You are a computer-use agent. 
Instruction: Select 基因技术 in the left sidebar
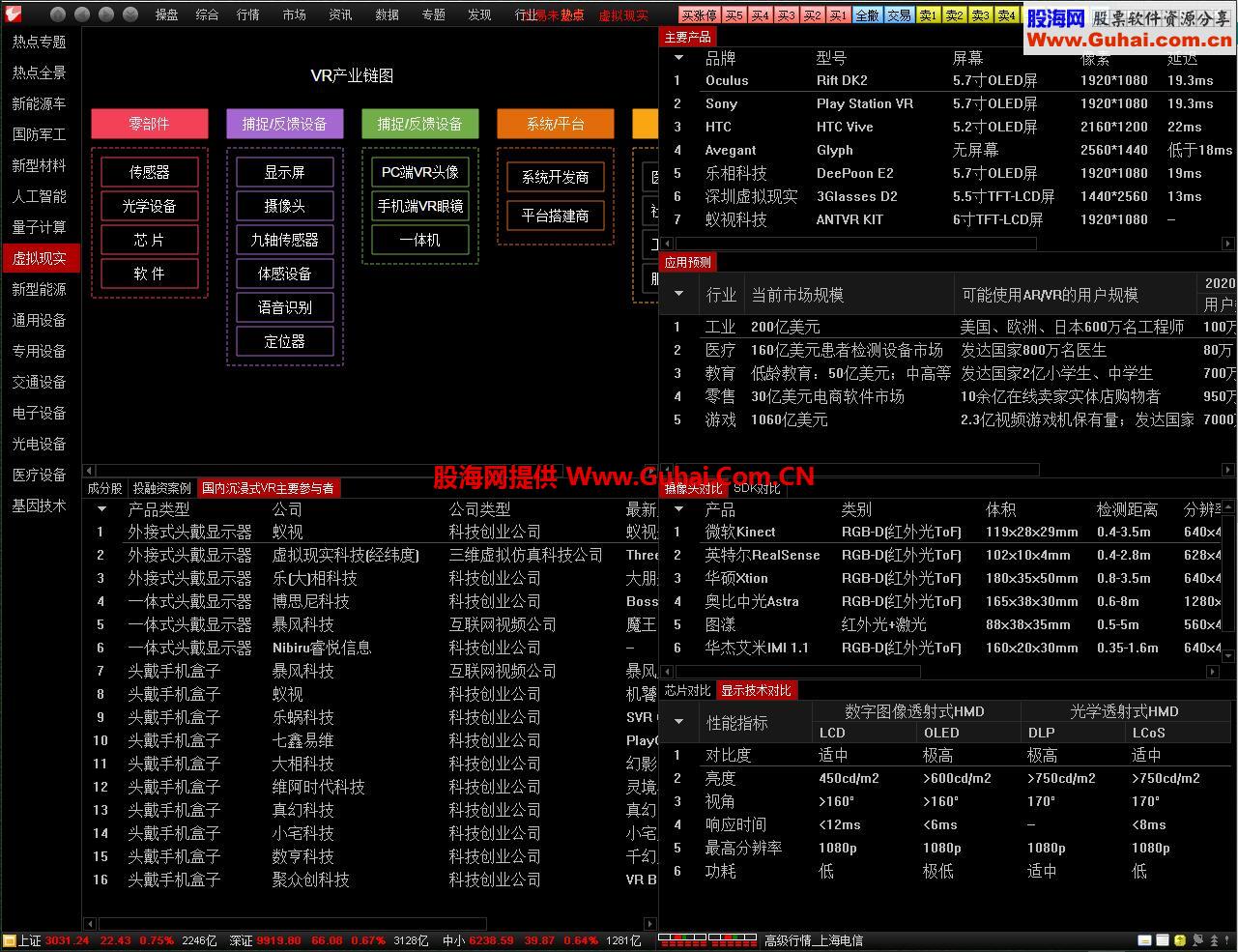pyautogui.click(x=40, y=505)
